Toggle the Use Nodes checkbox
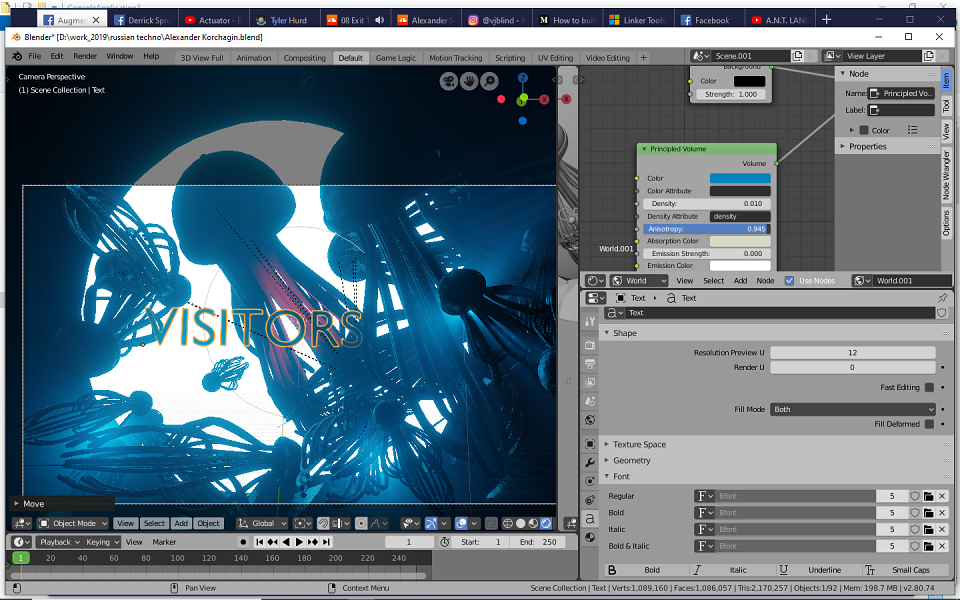960x600 pixels. click(x=789, y=280)
